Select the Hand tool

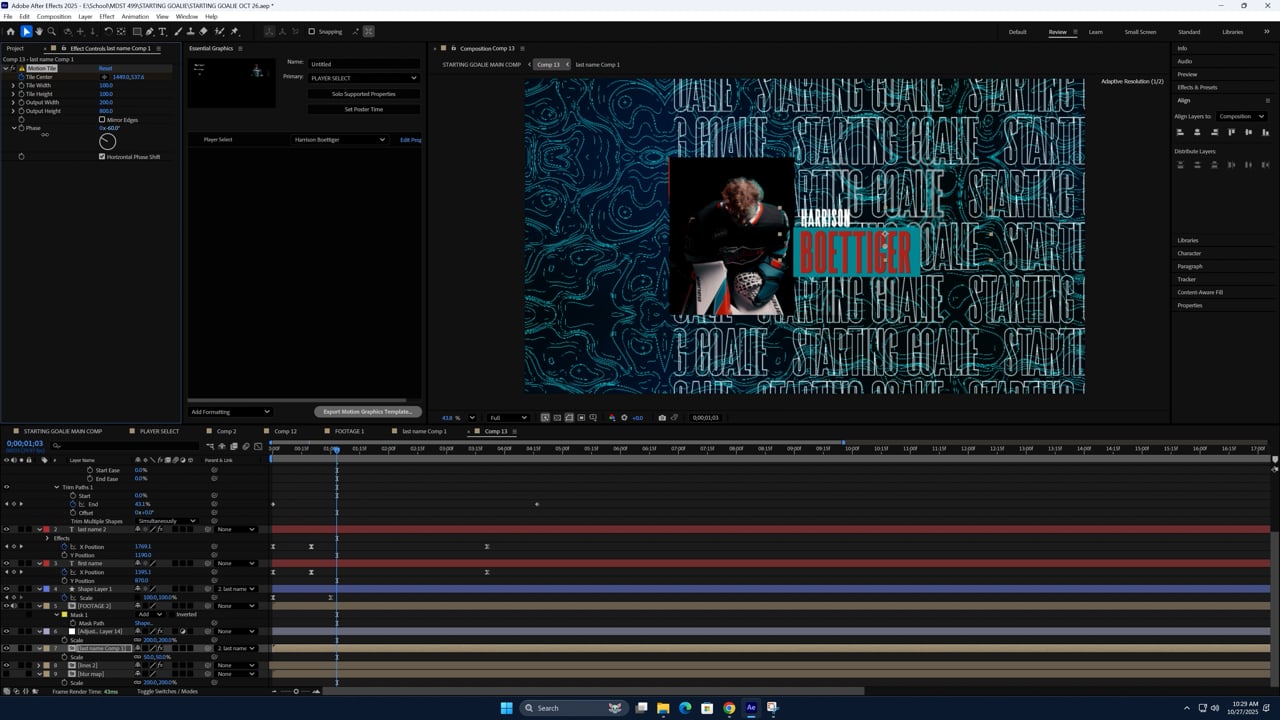coord(39,31)
